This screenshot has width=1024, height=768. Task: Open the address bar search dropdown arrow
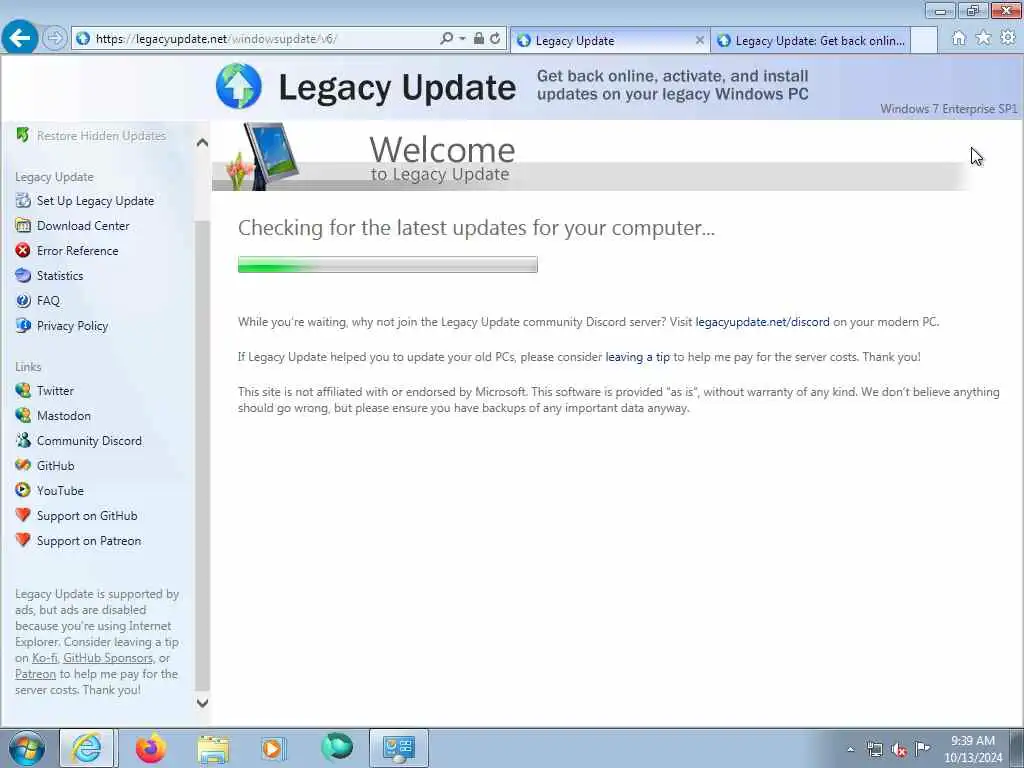tap(462, 39)
